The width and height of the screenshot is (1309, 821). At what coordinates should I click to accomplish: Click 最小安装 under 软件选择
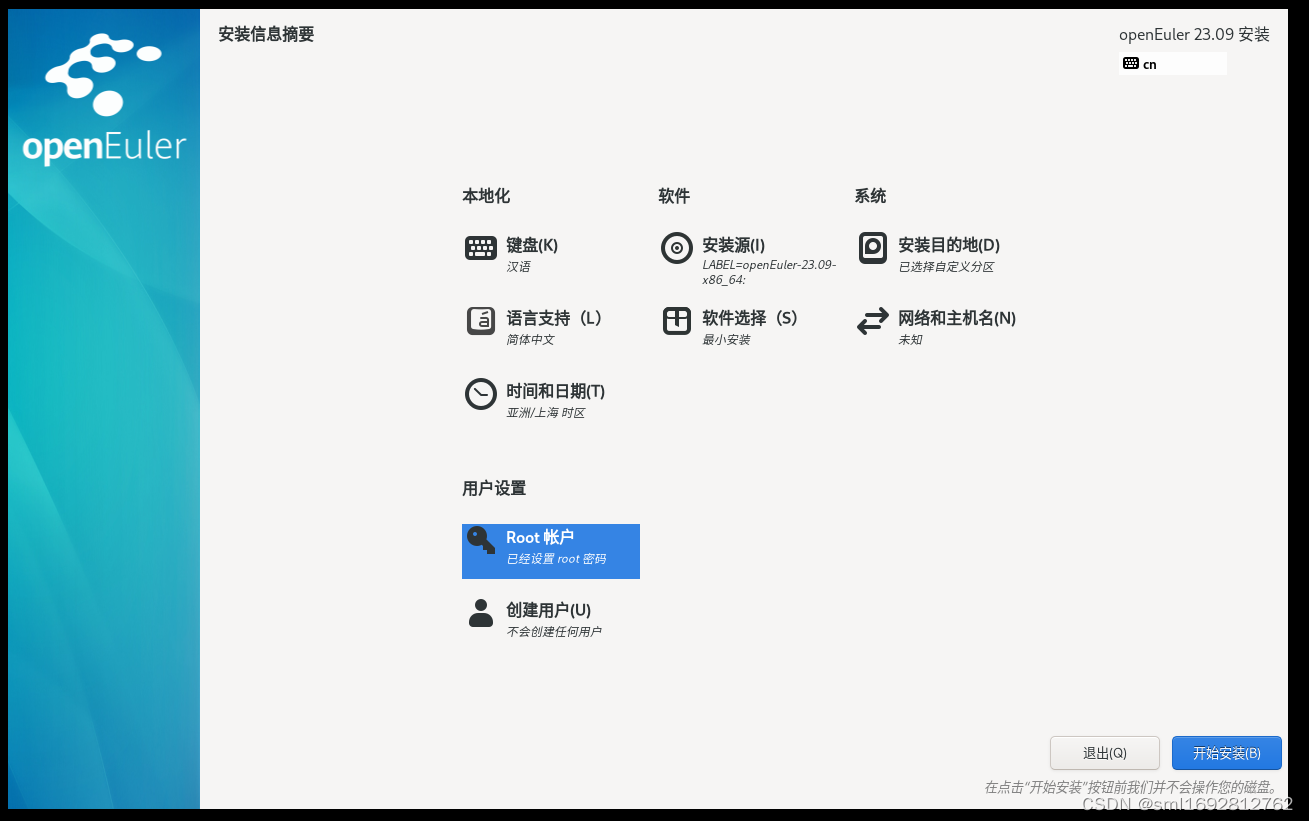click(724, 339)
